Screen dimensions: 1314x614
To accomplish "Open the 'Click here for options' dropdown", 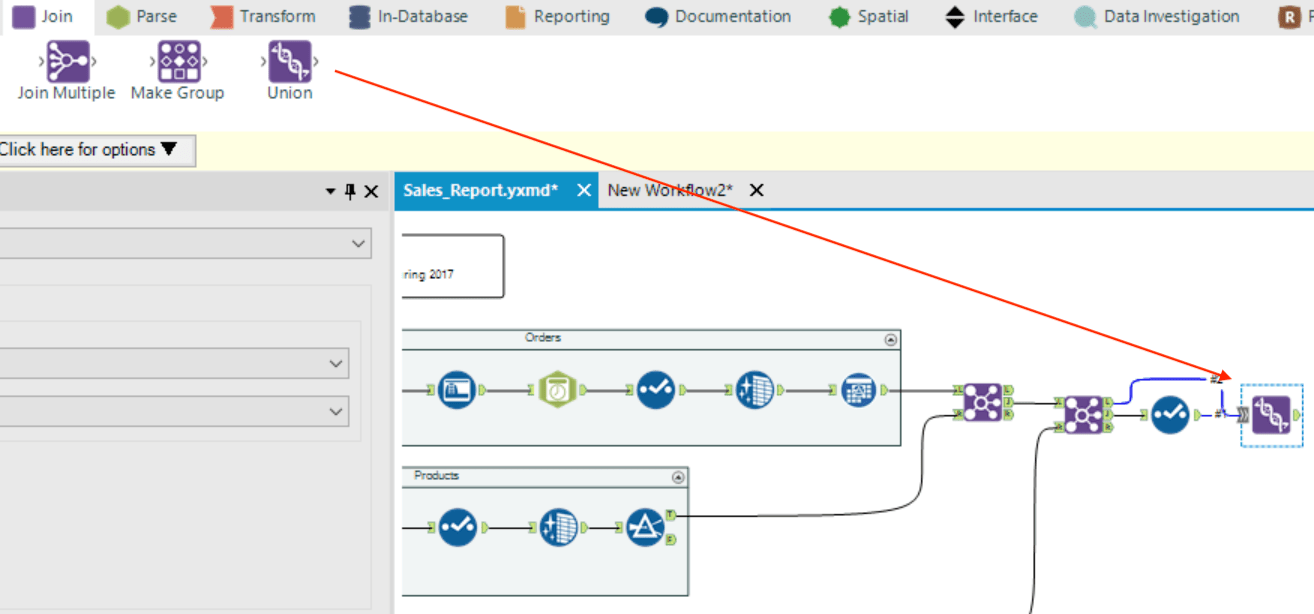I will pyautogui.click(x=95, y=150).
